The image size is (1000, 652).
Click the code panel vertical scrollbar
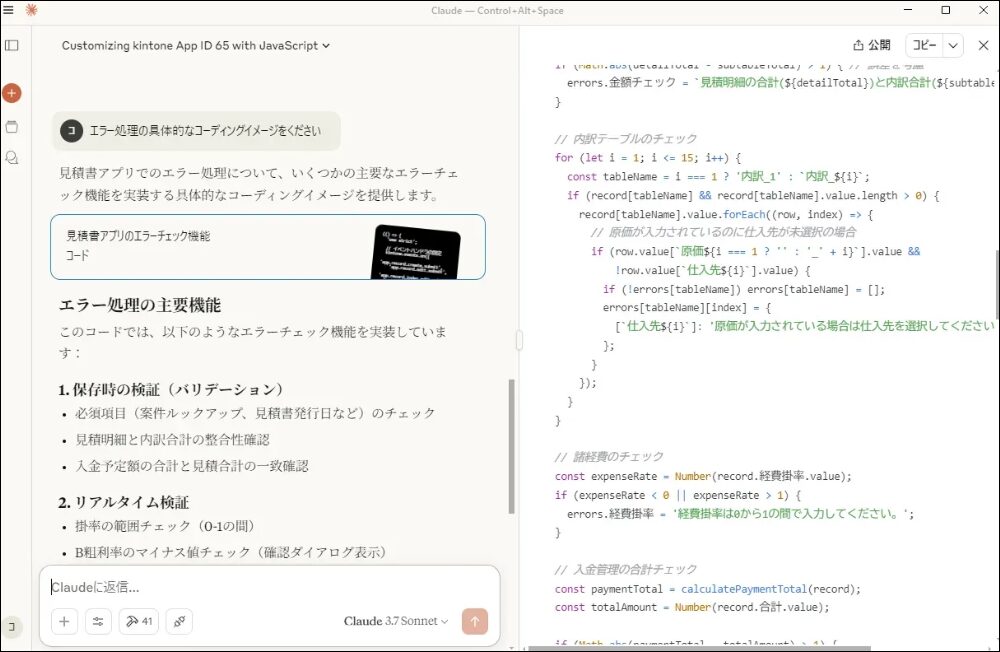[996, 285]
